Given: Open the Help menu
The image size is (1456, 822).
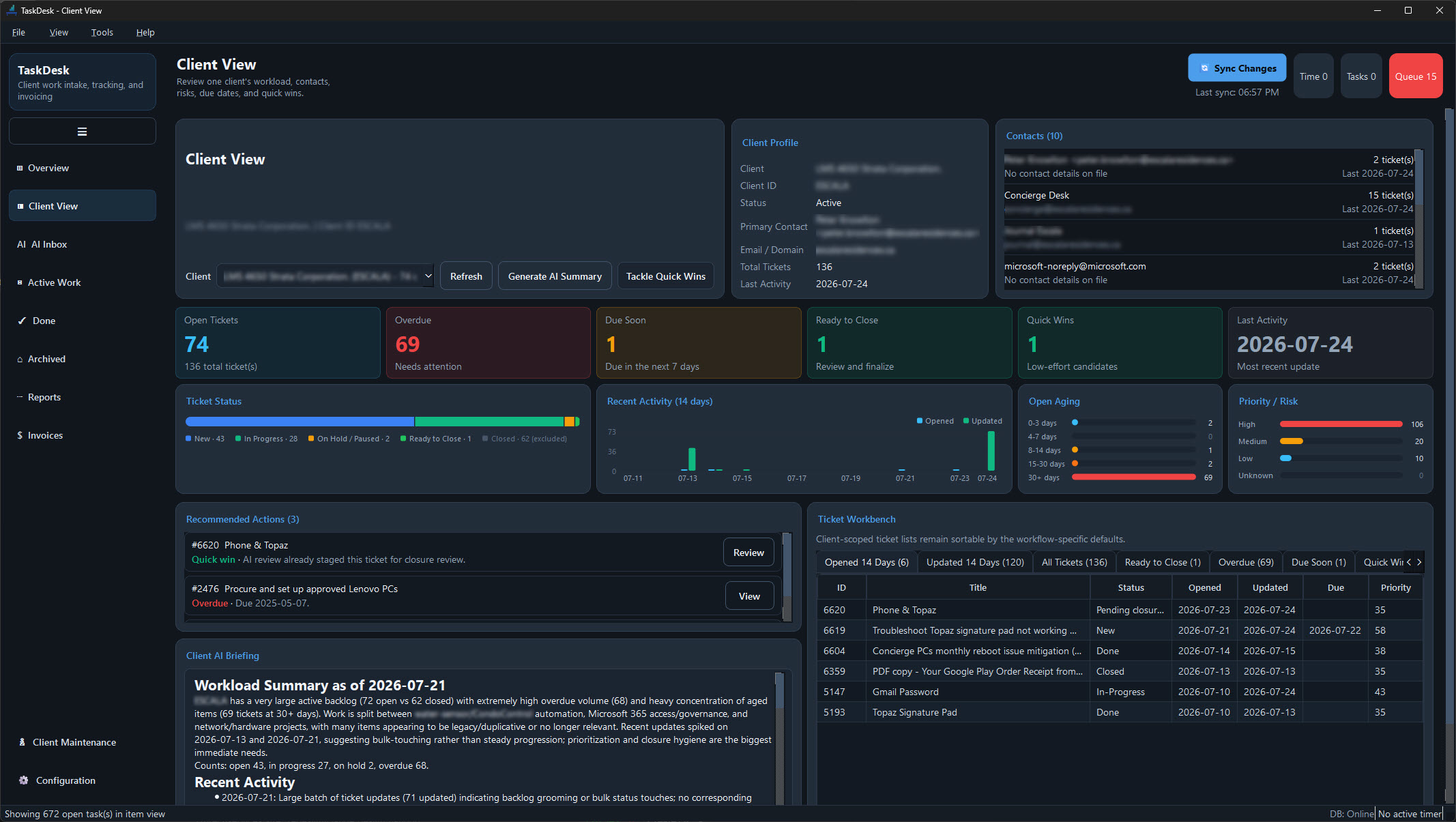Looking at the screenshot, I should click(145, 33).
